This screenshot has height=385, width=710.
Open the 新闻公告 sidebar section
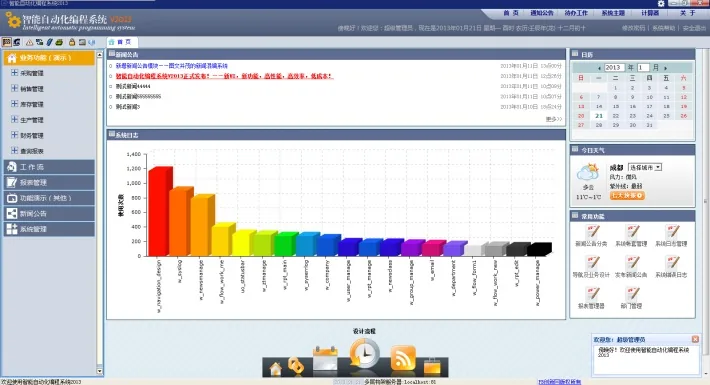tap(49, 213)
